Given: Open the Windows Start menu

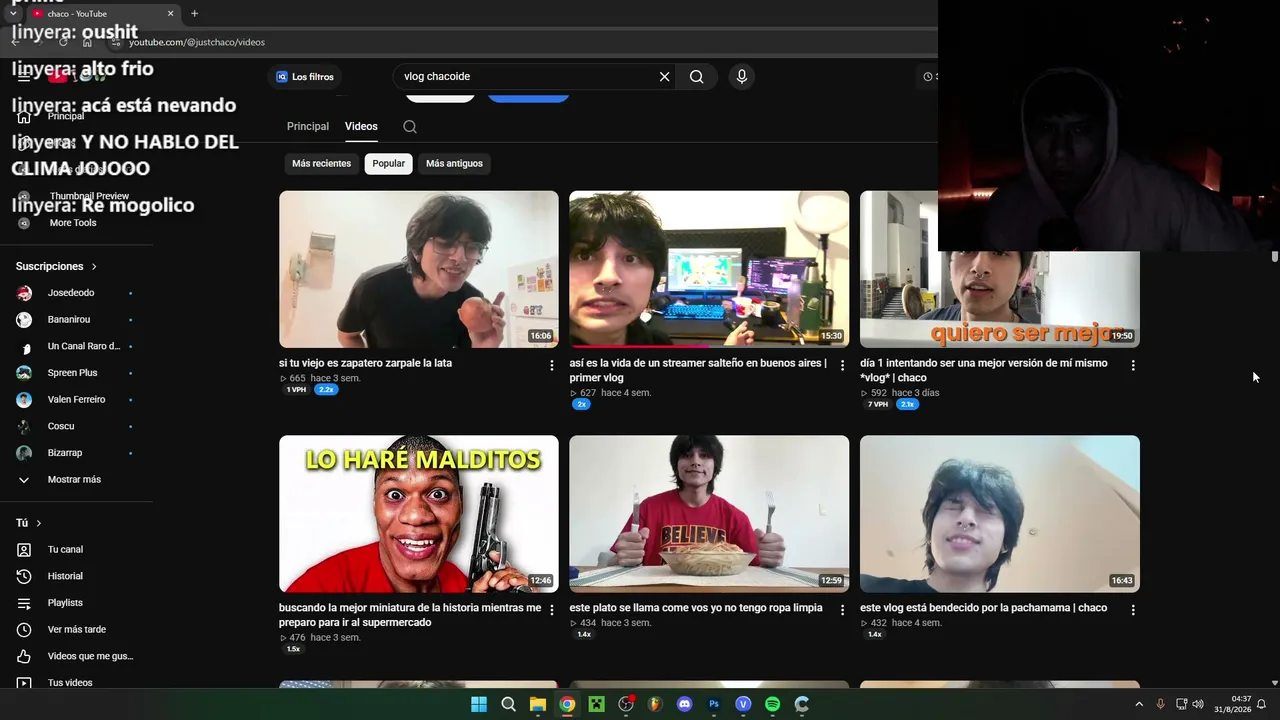Looking at the screenshot, I should [479, 704].
